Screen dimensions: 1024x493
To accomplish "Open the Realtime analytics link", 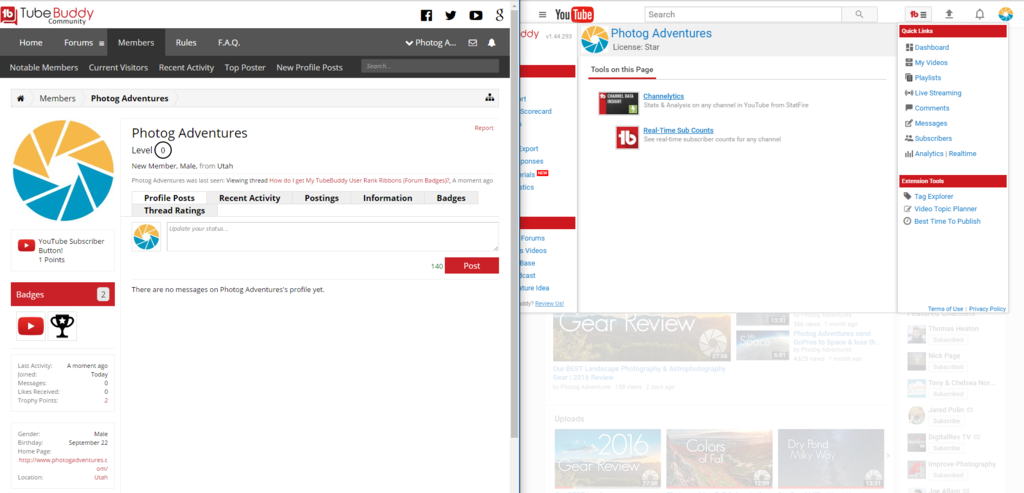I will pos(963,153).
